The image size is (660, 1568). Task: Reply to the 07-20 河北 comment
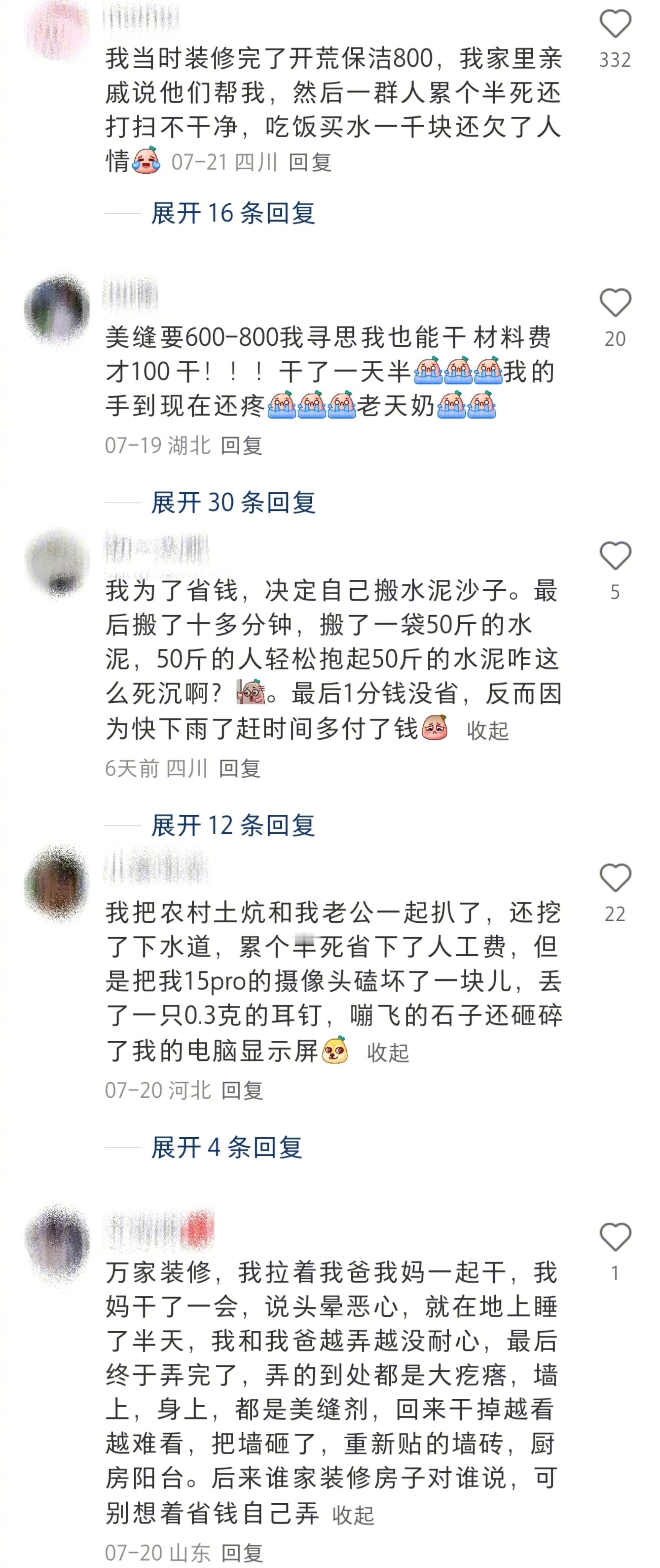242,1090
